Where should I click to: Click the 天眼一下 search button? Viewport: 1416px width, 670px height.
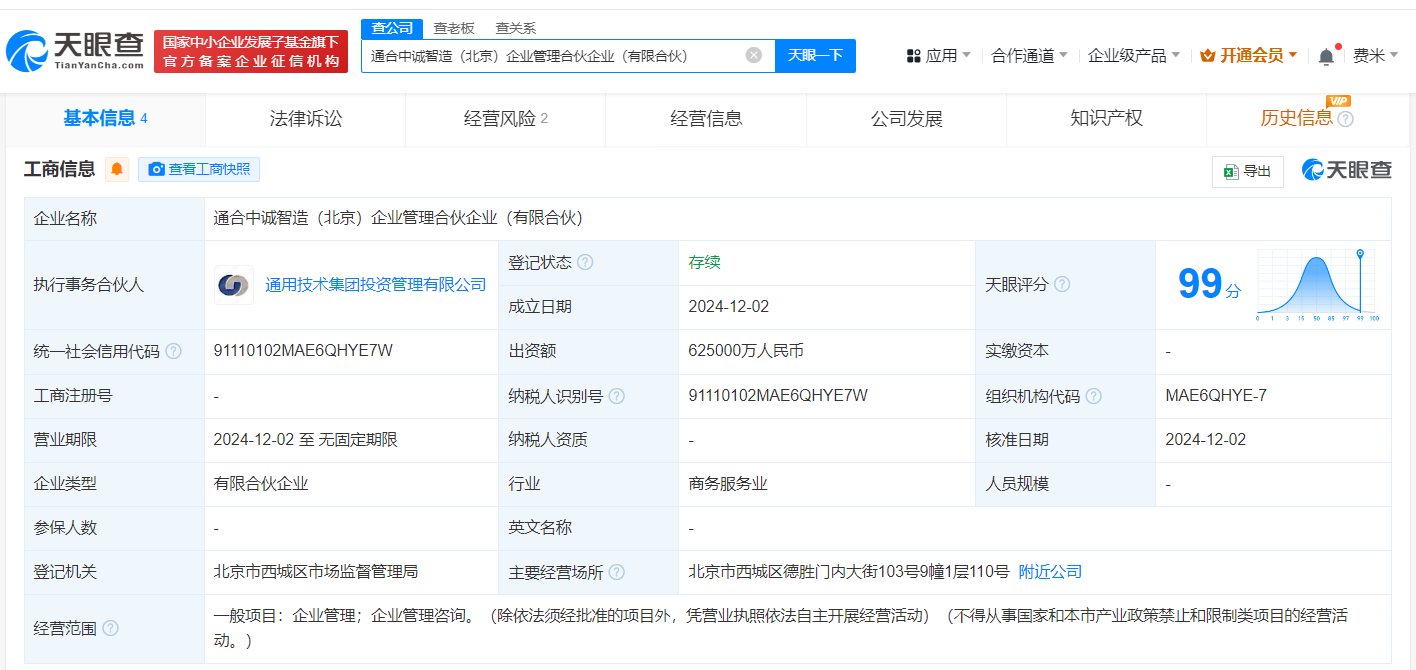coord(815,55)
